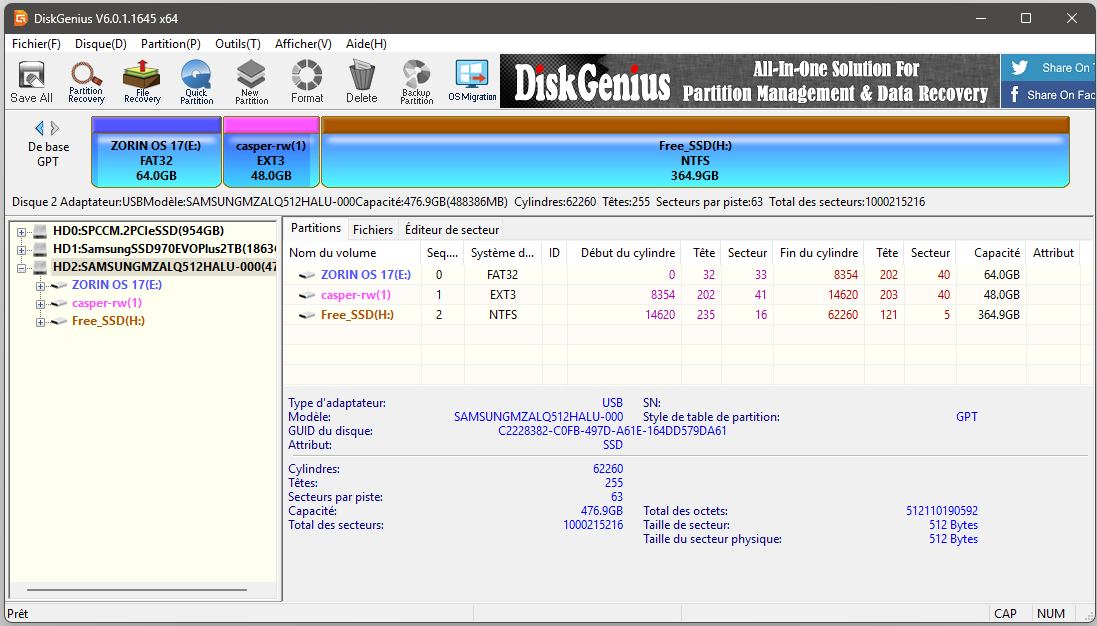Start Quick Partition from the toolbar
This screenshot has width=1097, height=626.
tap(197, 83)
